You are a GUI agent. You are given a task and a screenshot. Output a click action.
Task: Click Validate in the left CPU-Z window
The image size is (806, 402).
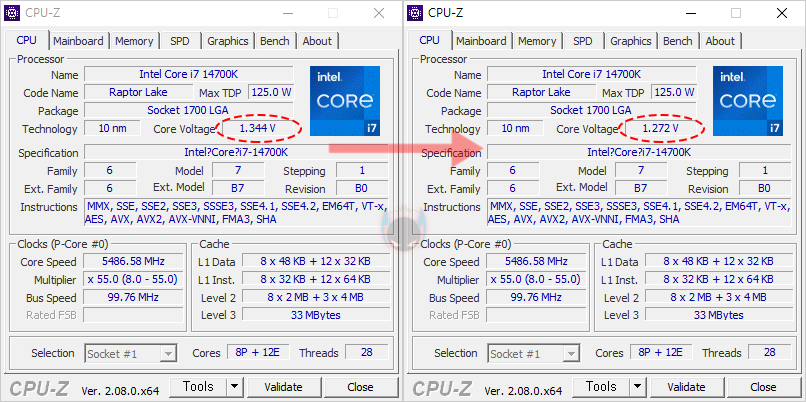click(283, 387)
